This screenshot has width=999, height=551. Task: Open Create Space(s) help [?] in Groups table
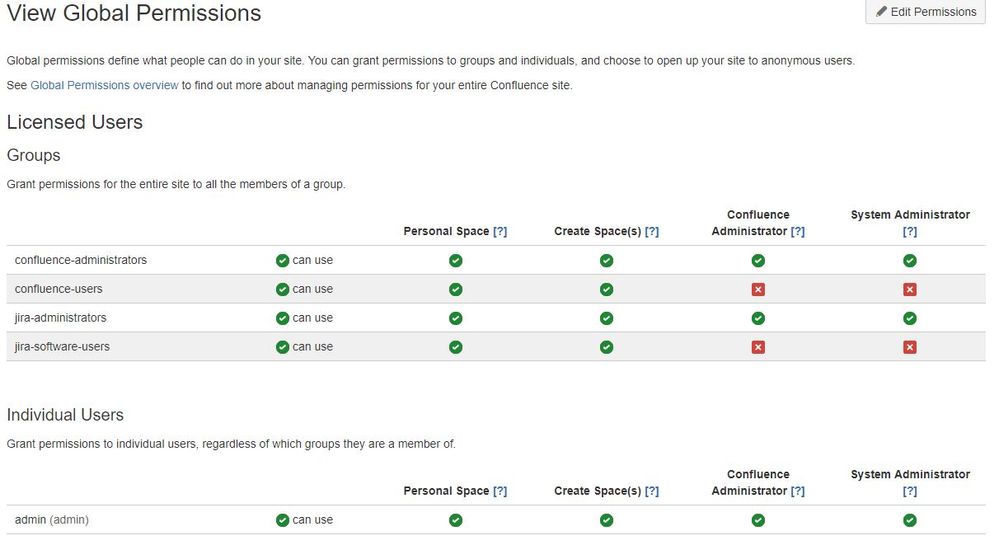[652, 231]
